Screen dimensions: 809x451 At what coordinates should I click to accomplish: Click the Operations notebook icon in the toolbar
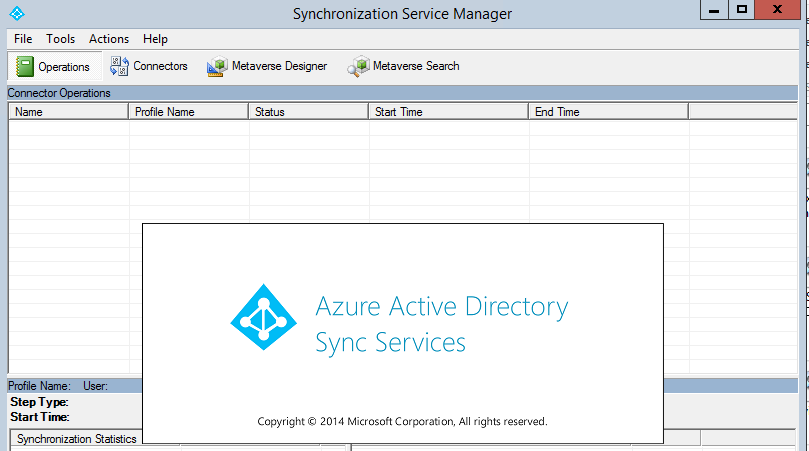pyautogui.click(x=23, y=67)
